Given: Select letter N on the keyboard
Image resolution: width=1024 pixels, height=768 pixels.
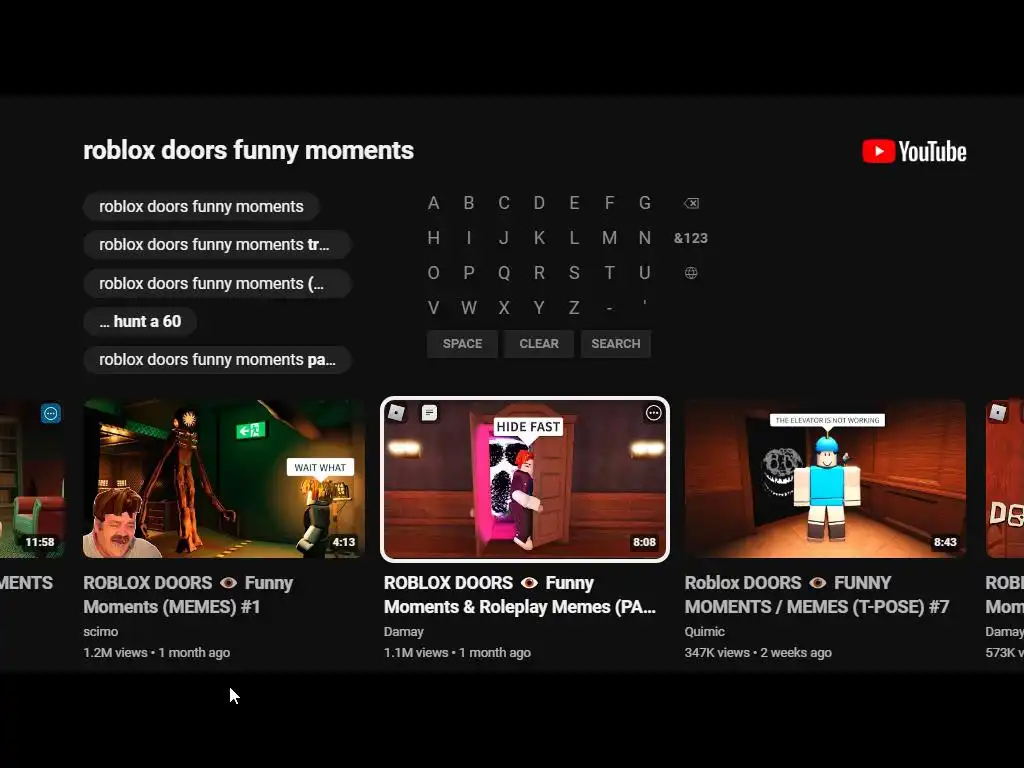Looking at the screenshot, I should tap(645, 238).
